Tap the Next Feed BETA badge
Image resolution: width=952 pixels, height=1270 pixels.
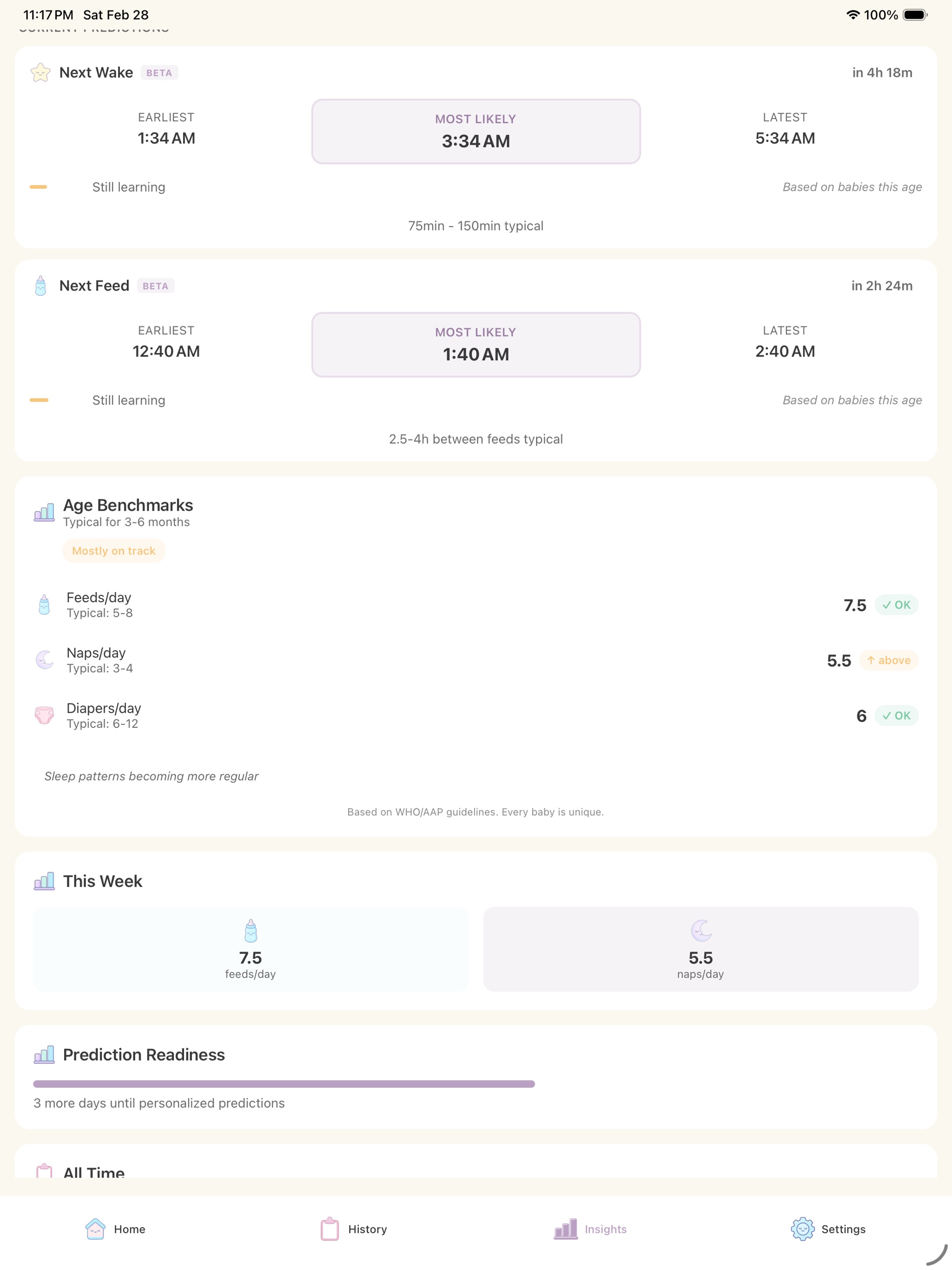click(156, 286)
